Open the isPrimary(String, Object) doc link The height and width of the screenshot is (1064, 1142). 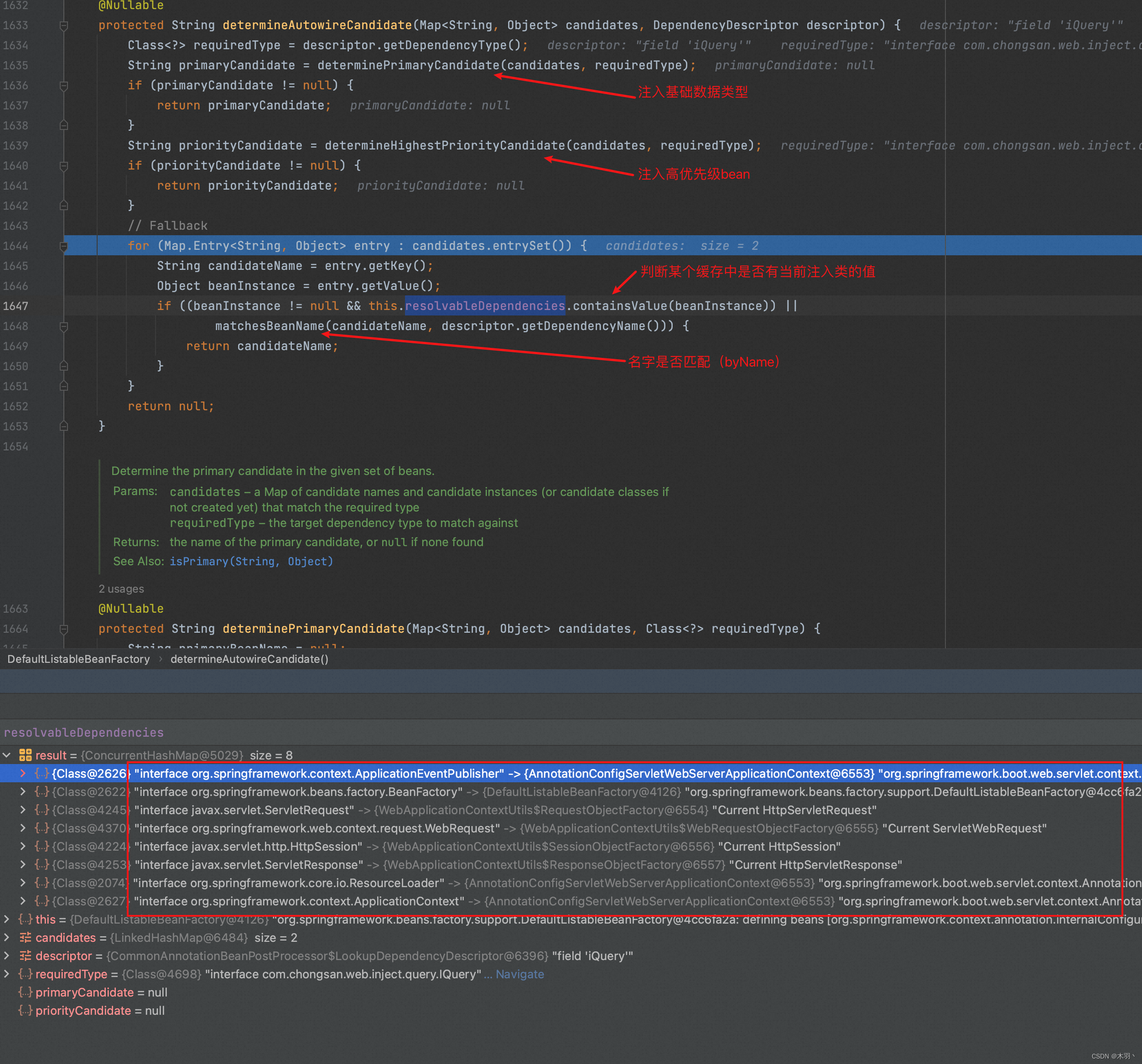point(251,562)
